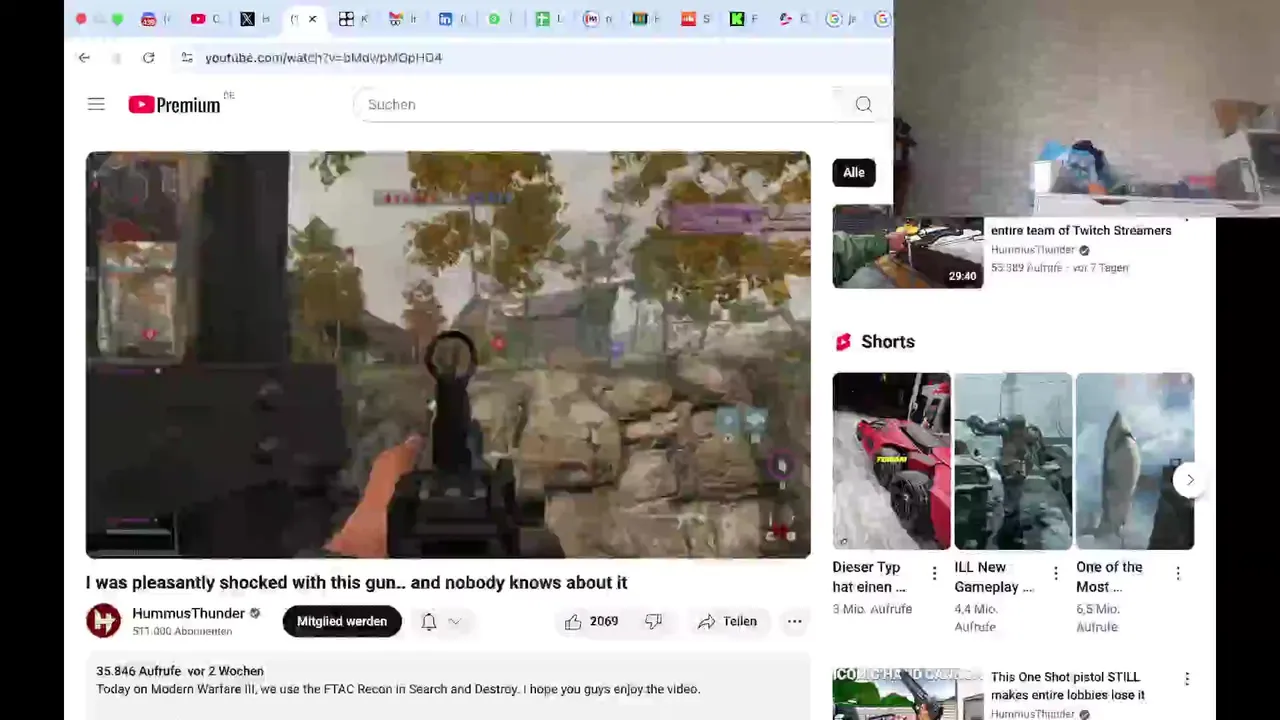Image resolution: width=1280 pixels, height=720 pixels.
Task: Go back with browser back arrow
Action: [84, 58]
